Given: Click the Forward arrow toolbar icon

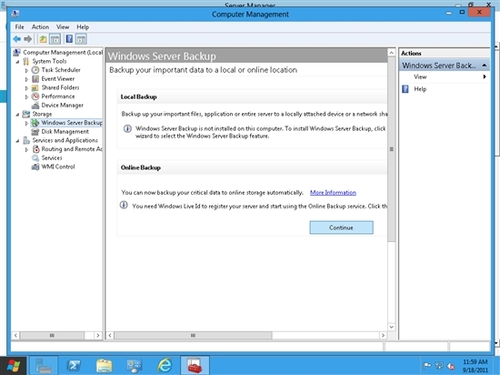Looking at the screenshot, I should 28,39.
